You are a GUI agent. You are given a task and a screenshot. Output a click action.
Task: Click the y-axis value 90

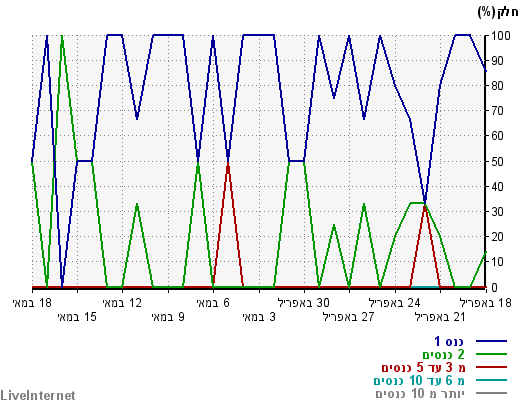(x=498, y=61)
